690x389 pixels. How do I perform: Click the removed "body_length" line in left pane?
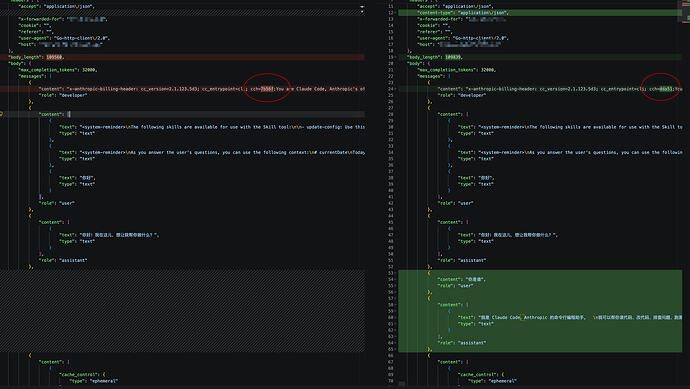click(182, 57)
